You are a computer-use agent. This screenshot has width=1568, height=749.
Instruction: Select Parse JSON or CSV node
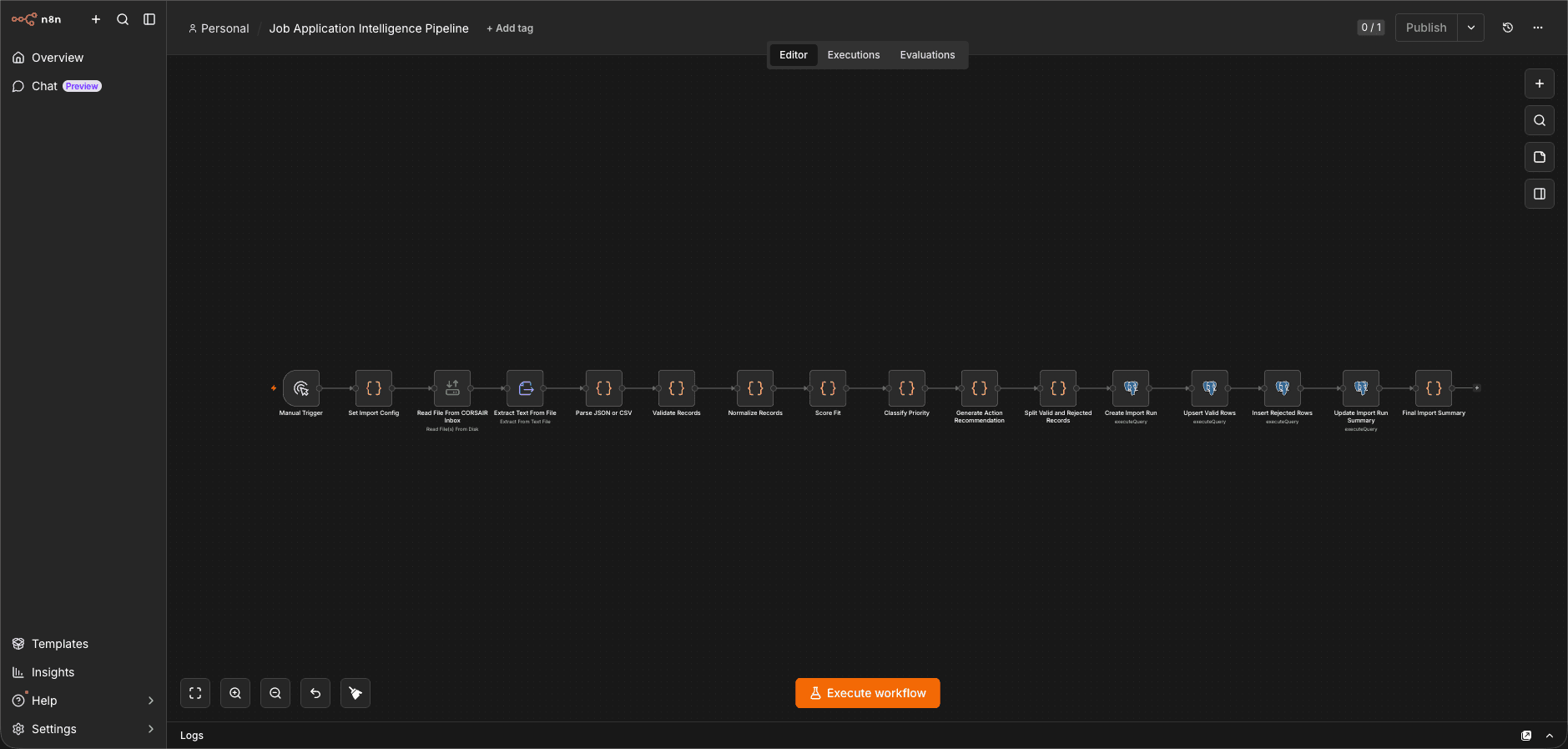604,388
